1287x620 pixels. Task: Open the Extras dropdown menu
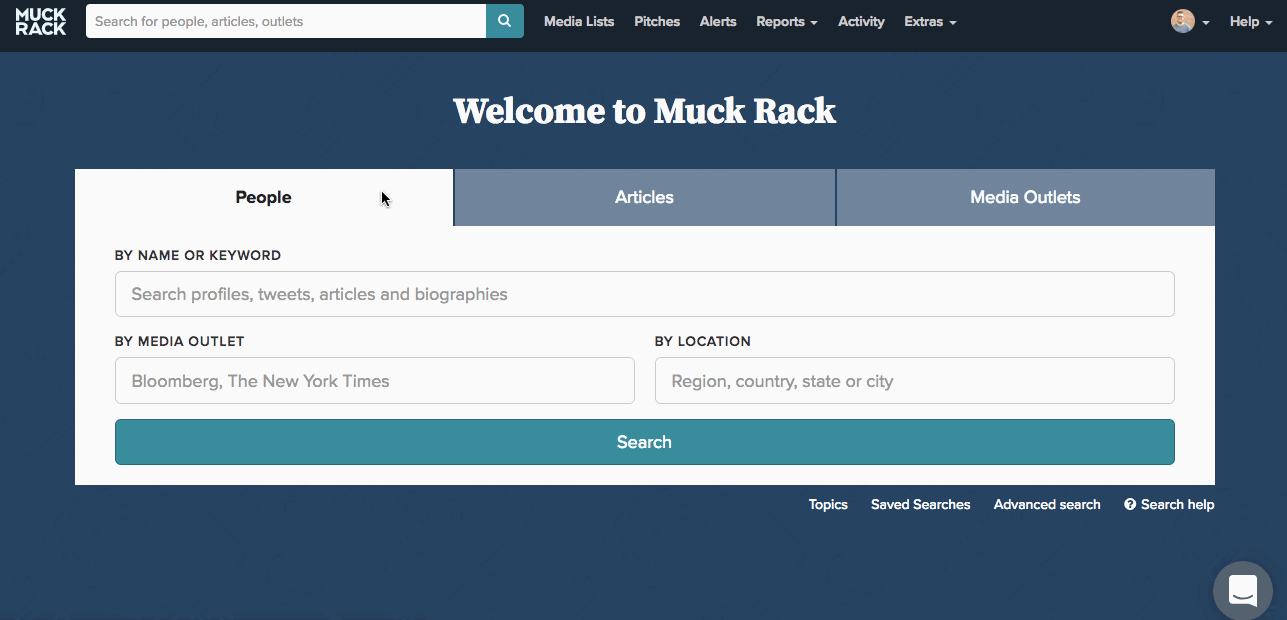(x=929, y=21)
